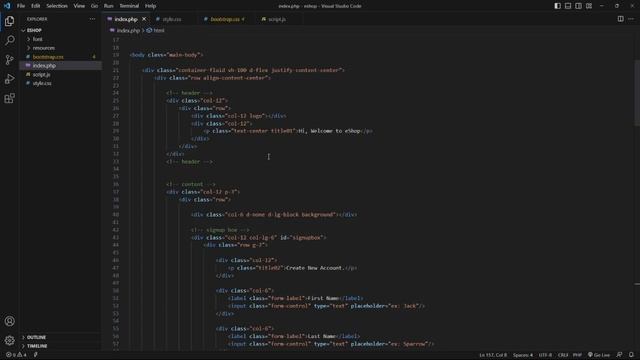Viewport: 640px width, 360px height.
Task: Open the File menu
Action: click(21, 6)
